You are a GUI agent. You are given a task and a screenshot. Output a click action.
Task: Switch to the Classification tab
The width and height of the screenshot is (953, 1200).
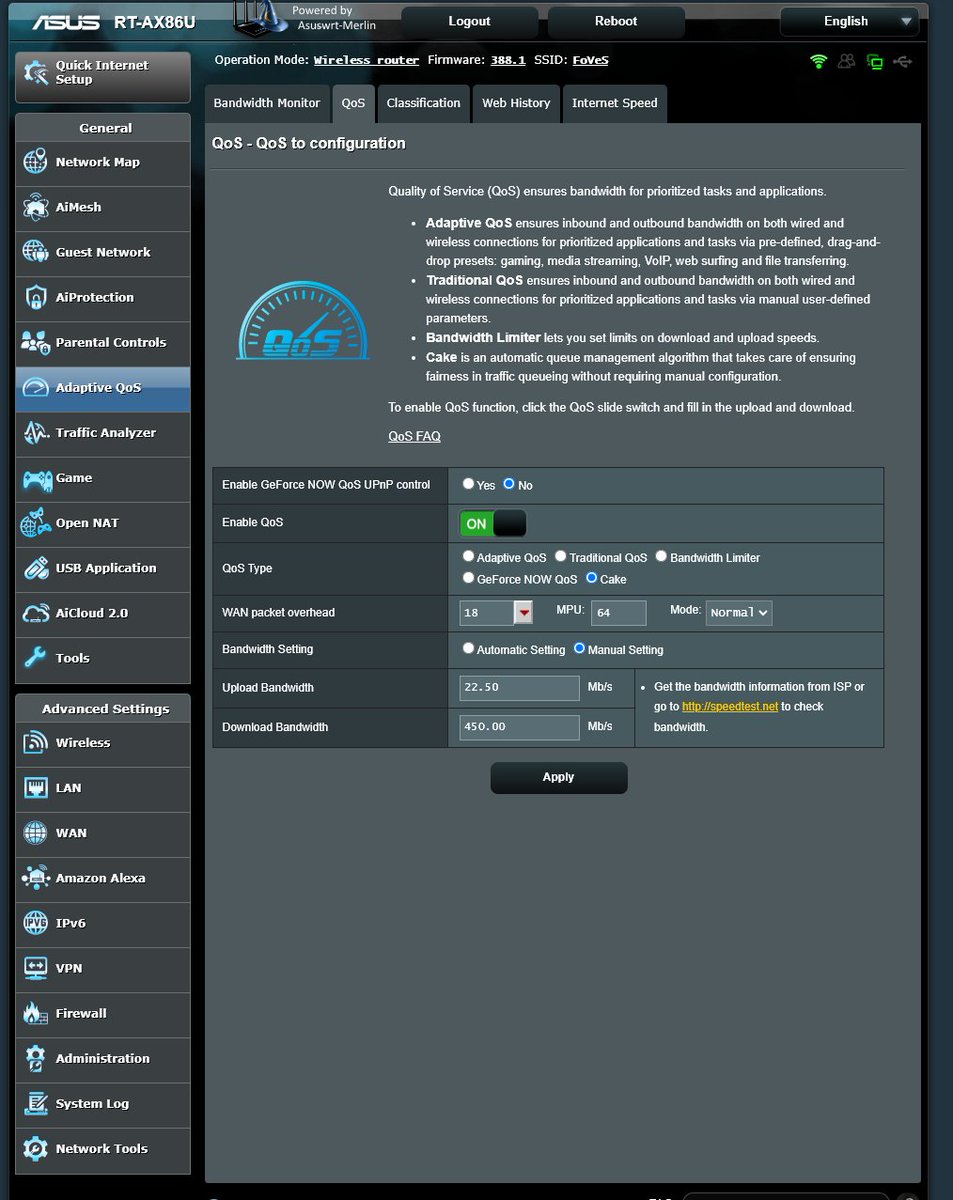[x=424, y=103]
